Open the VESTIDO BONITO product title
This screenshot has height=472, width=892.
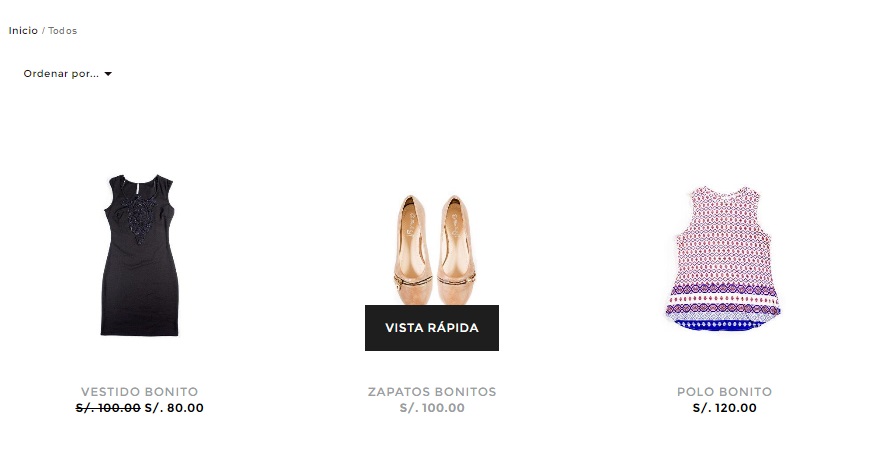[139, 392]
